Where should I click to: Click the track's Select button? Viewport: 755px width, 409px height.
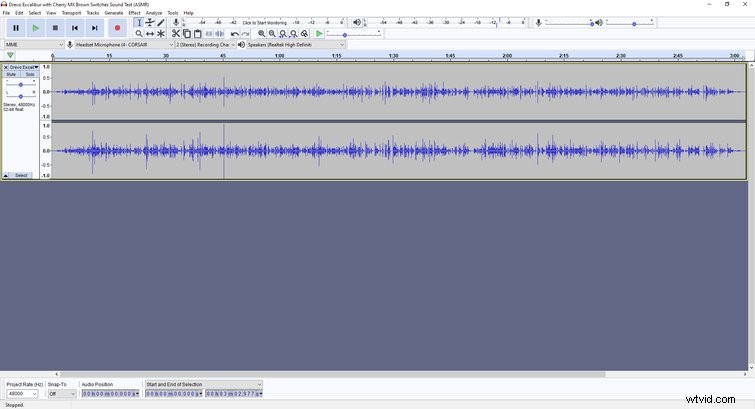[21, 175]
